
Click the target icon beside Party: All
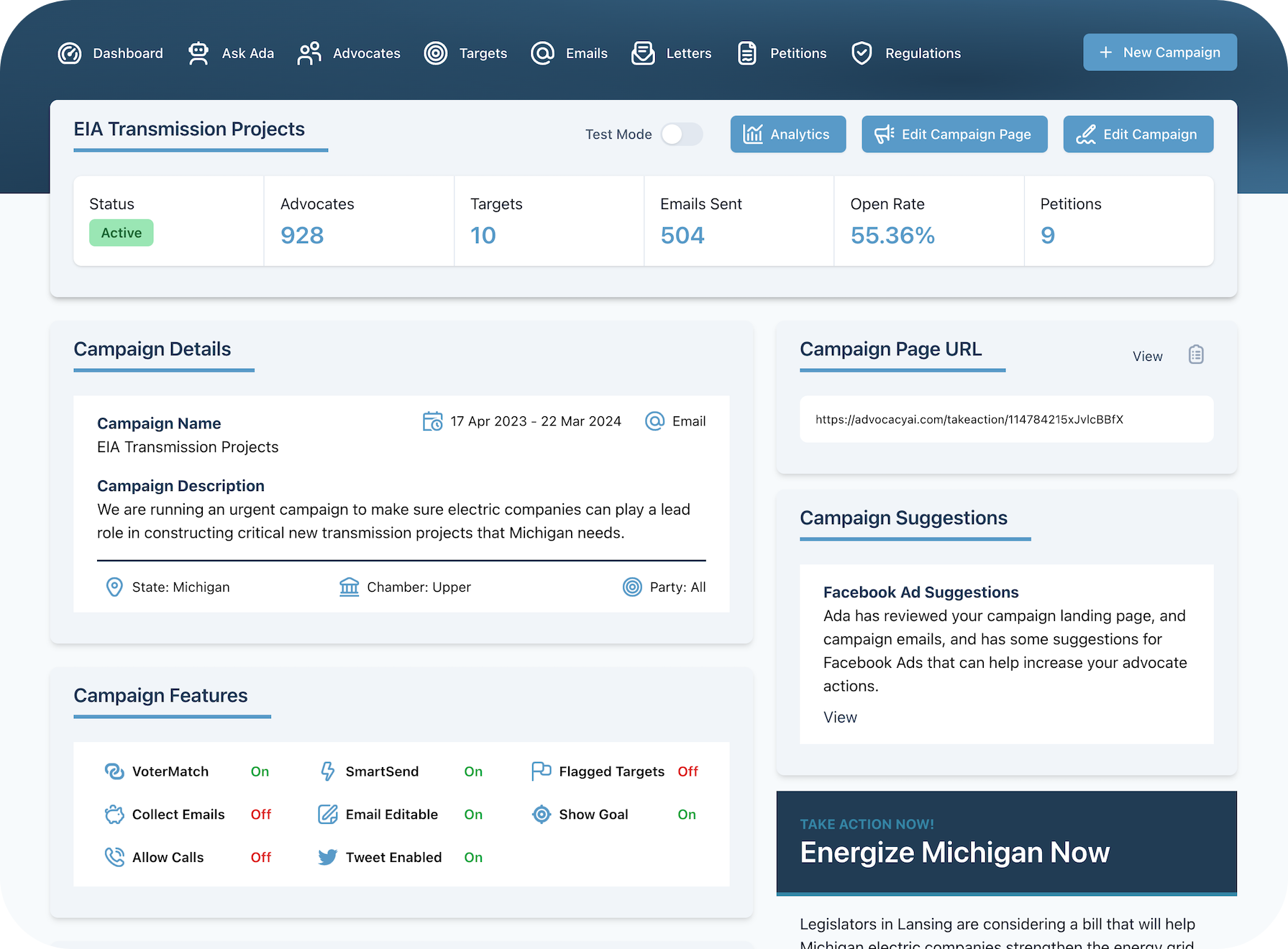[632, 587]
